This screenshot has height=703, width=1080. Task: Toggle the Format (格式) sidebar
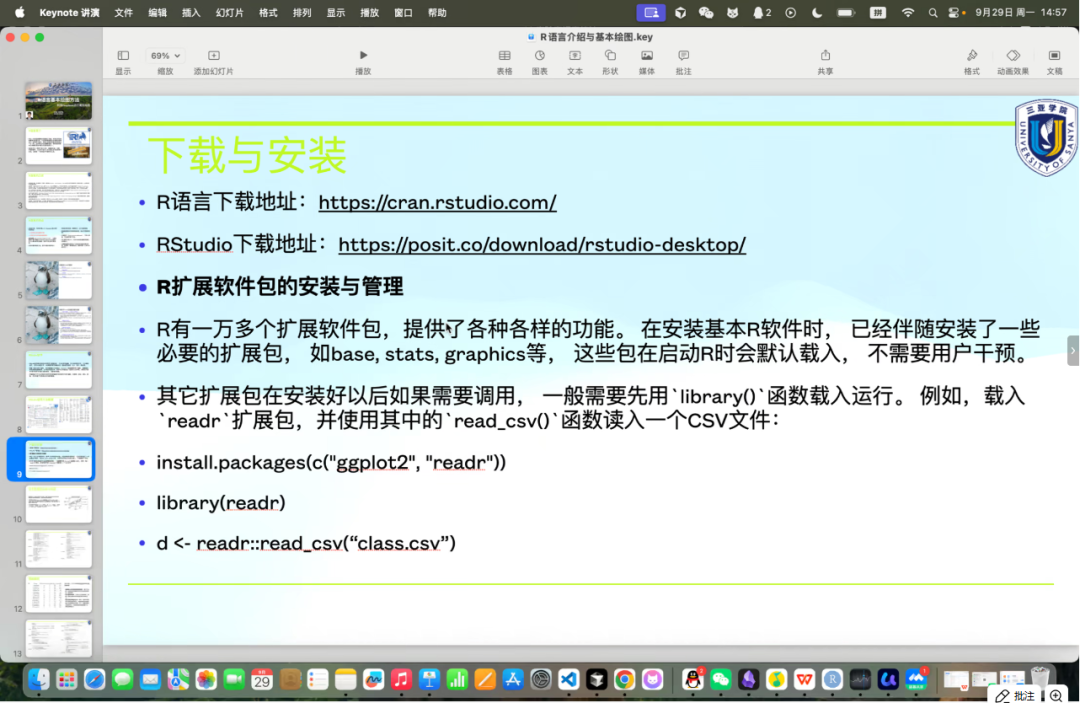click(x=971, y=56)
